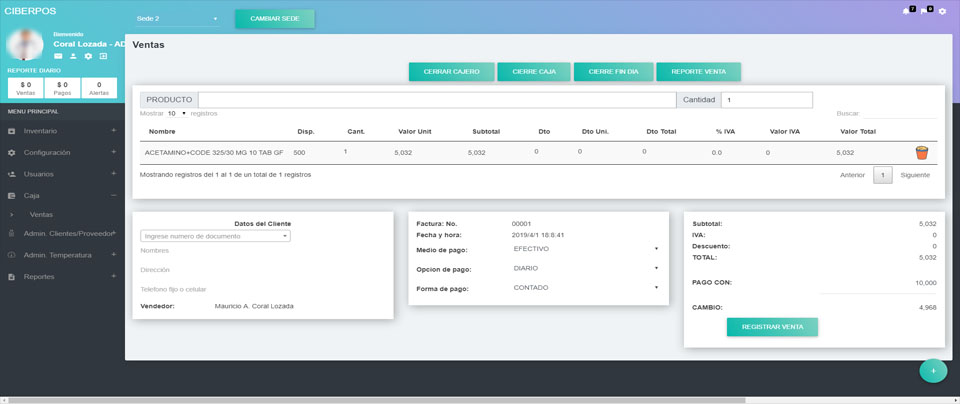
Task: Open Inventario in main menu
Action: pyautogui.click(x=40, y=131)
